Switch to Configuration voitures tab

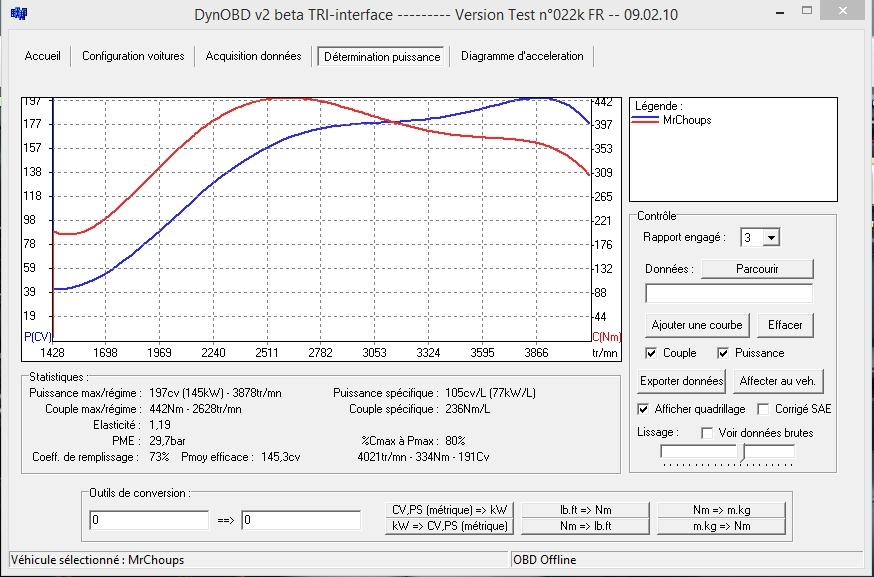click(133, 56)
